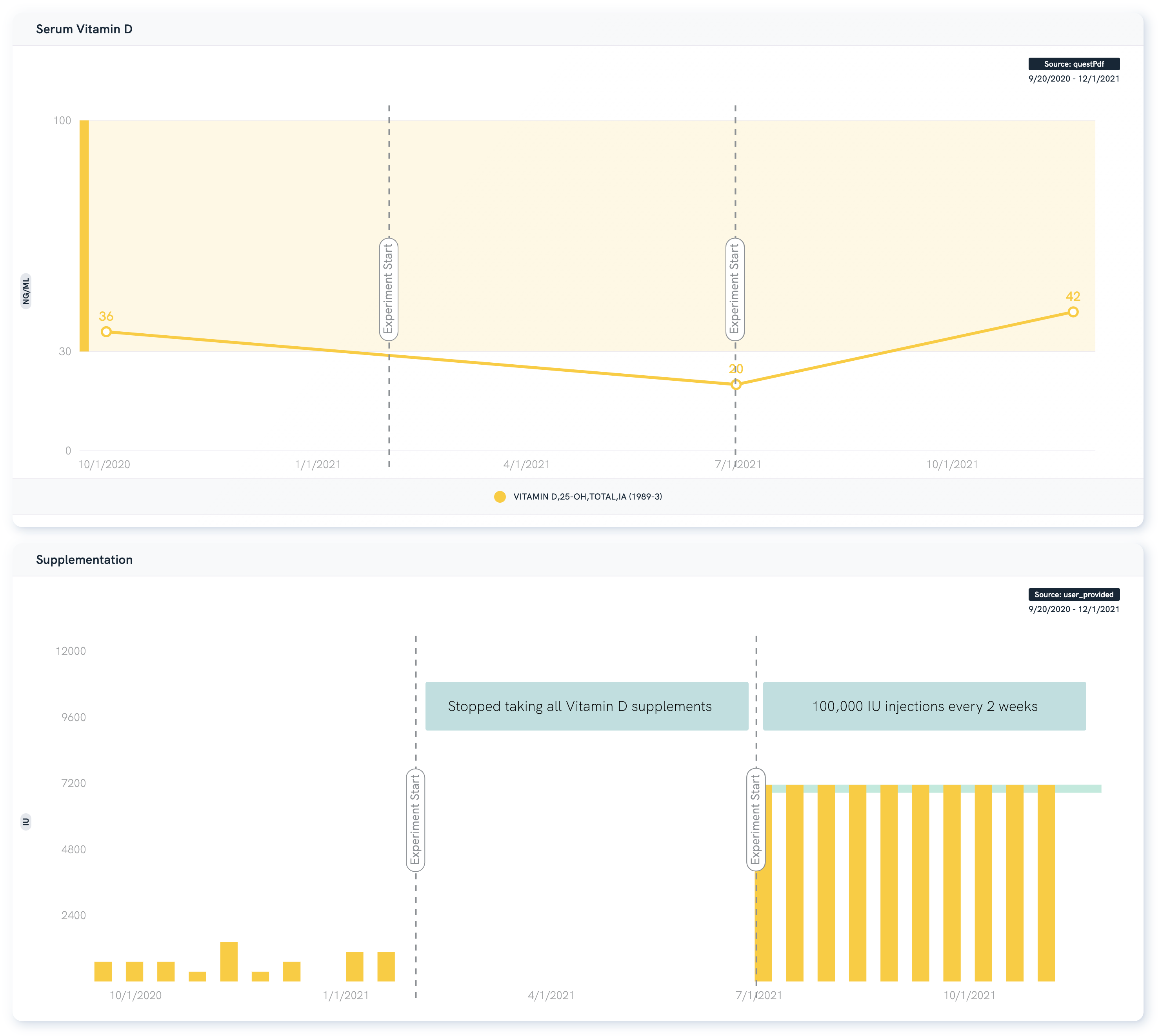The width and height of the screenshot is (1160, 1036).
Task: Click the NG/ML axis unit label
Action: (25, 291)
